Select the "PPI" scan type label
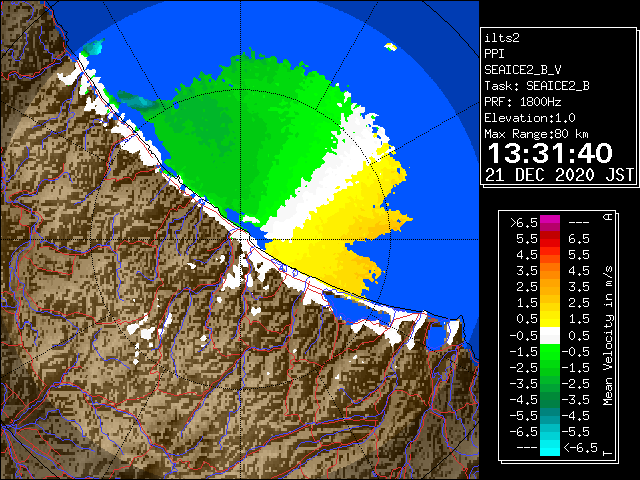 494,54
